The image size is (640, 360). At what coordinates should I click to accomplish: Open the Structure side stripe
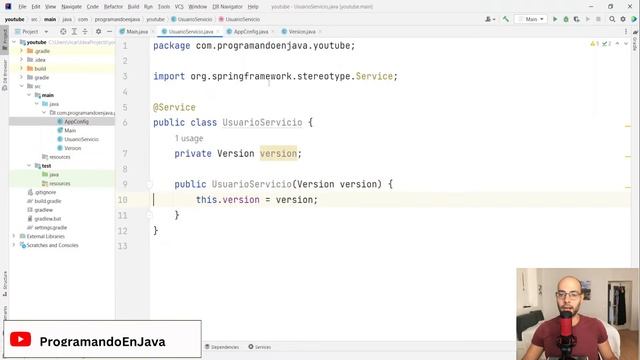click(x=4, y=284)
